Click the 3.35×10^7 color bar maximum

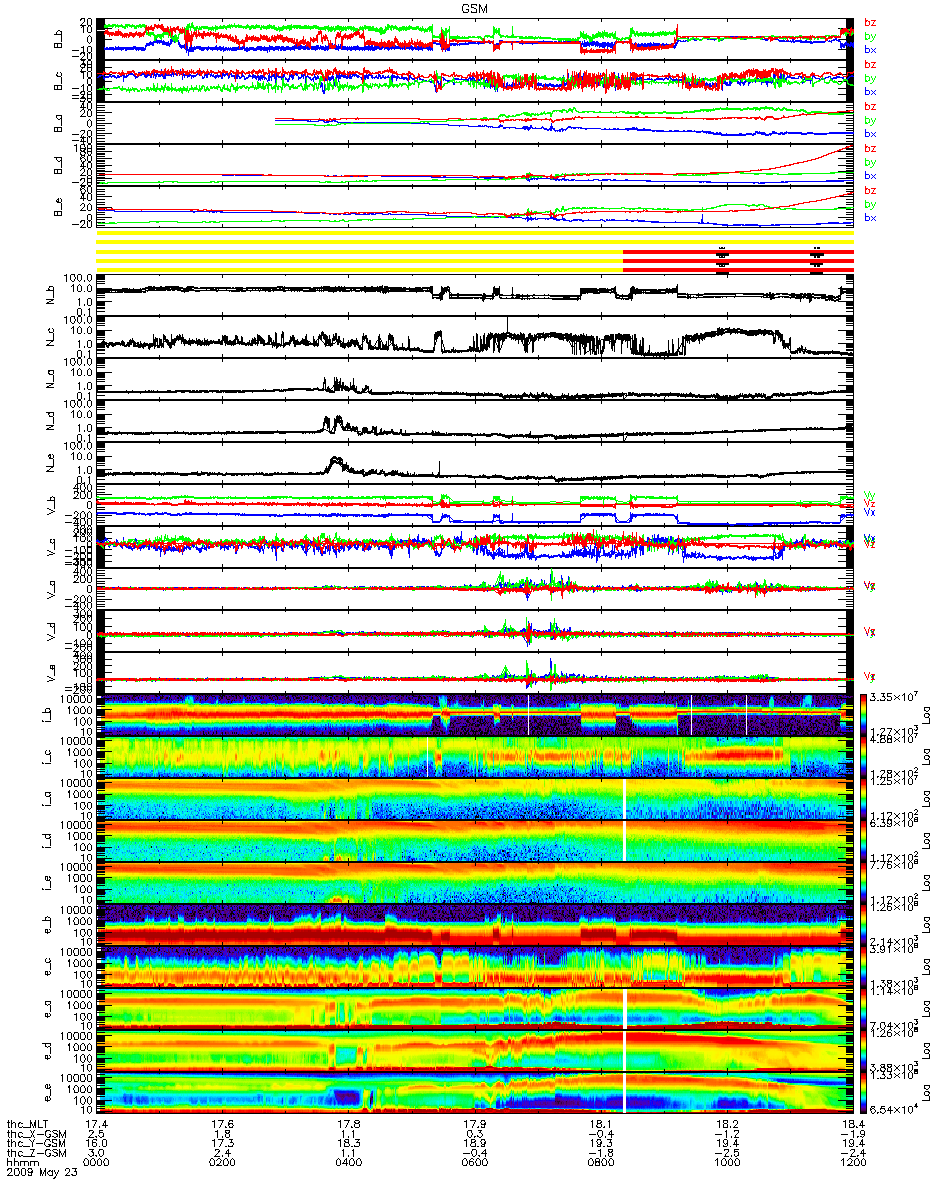pyautogui.click(x=893, y=697)
